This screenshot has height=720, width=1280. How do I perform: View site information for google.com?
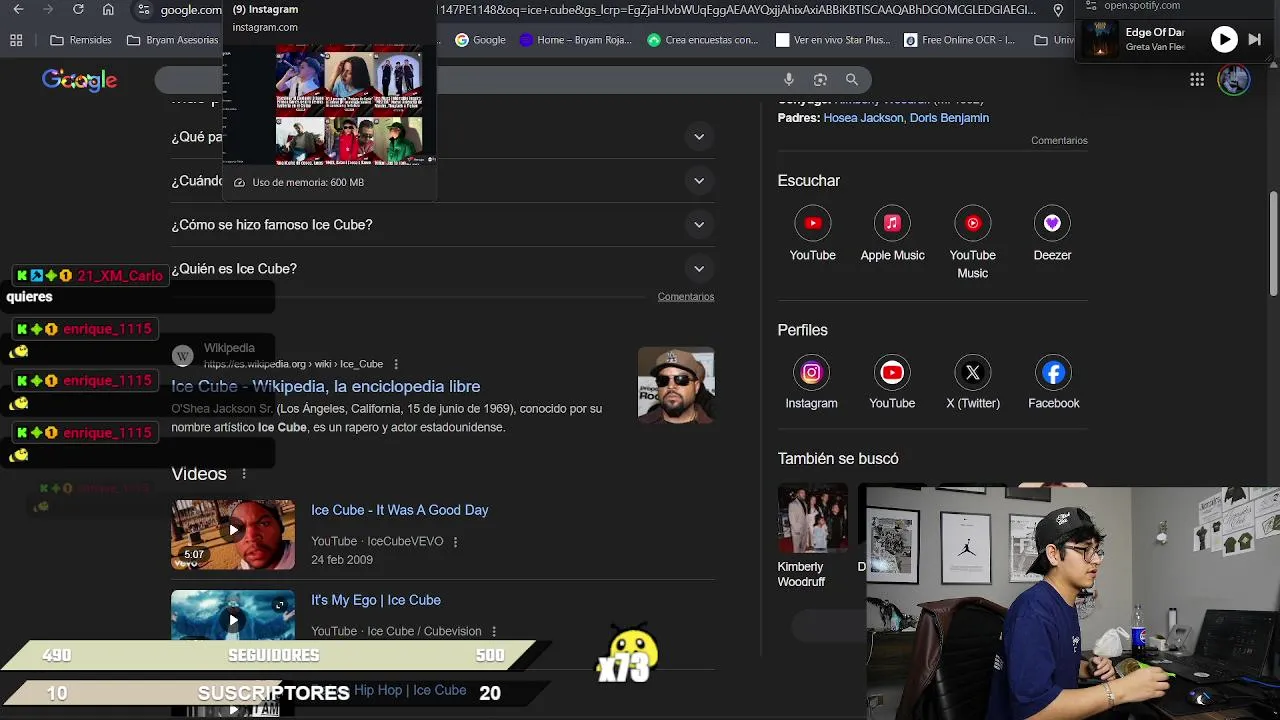coord(144,10)
